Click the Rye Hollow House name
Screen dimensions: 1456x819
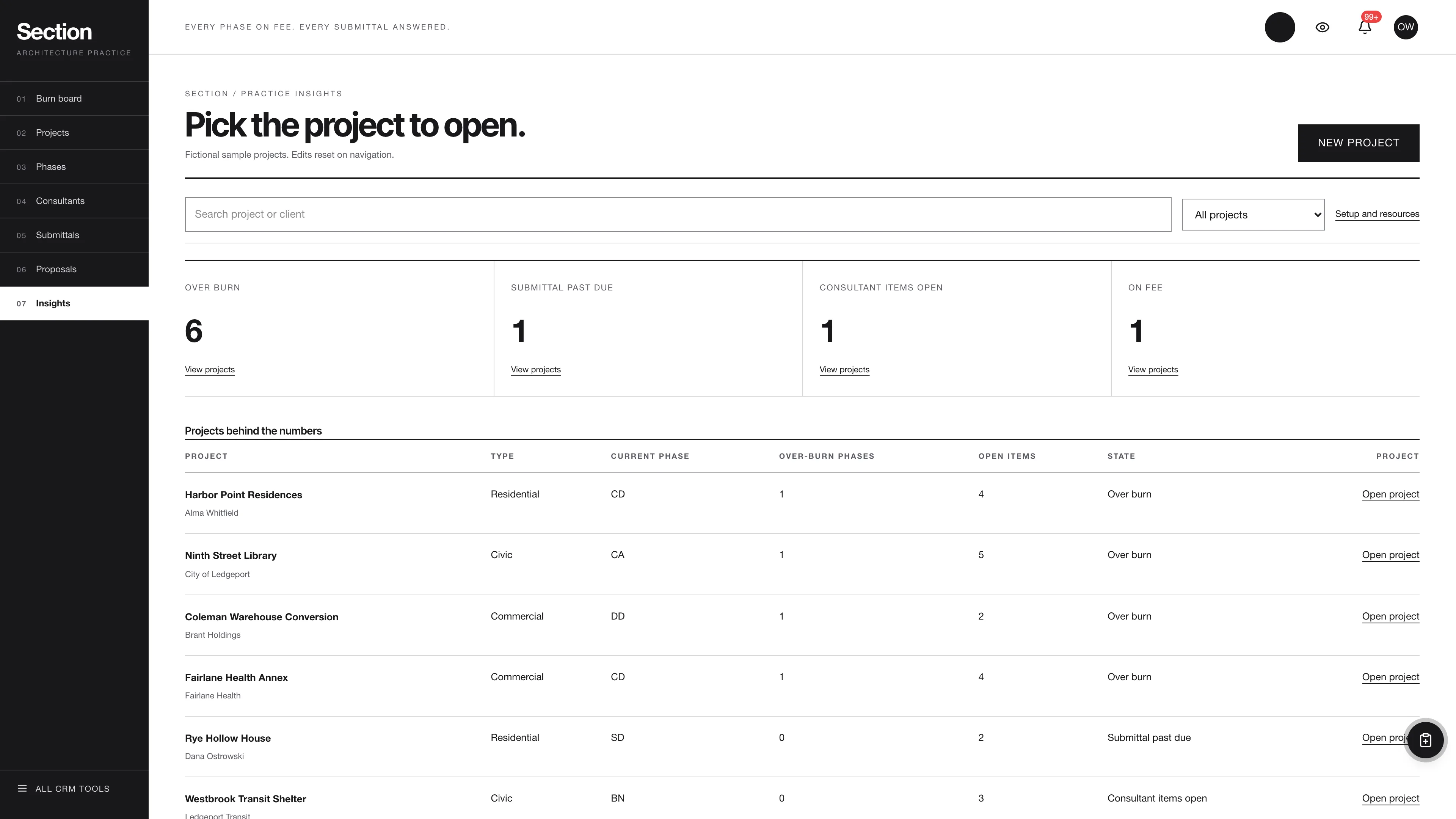coord(228,738)
